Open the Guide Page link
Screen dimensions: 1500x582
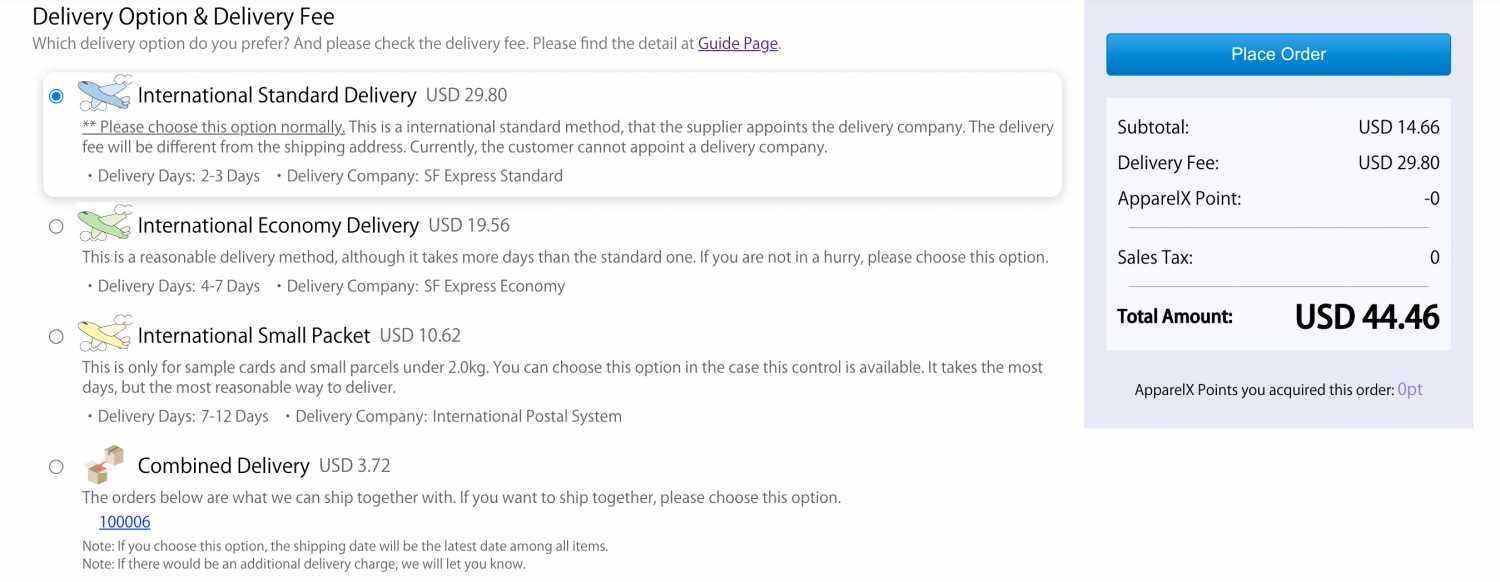pyautogui.click(x=738, y=43)
